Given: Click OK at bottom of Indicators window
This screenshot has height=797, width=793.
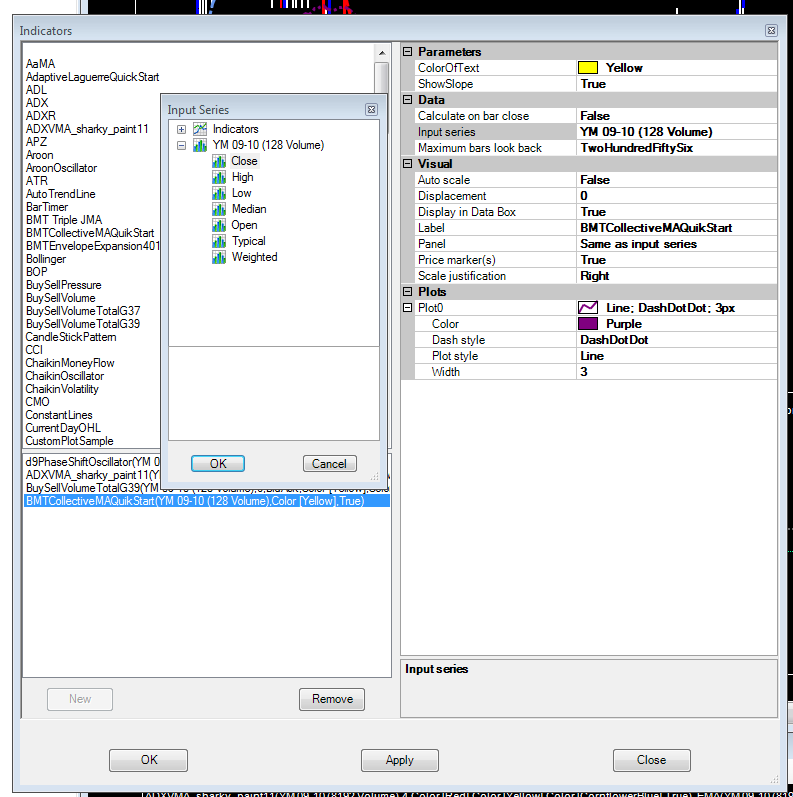Looking at the screenshot, I should click(x=148, y=760).
